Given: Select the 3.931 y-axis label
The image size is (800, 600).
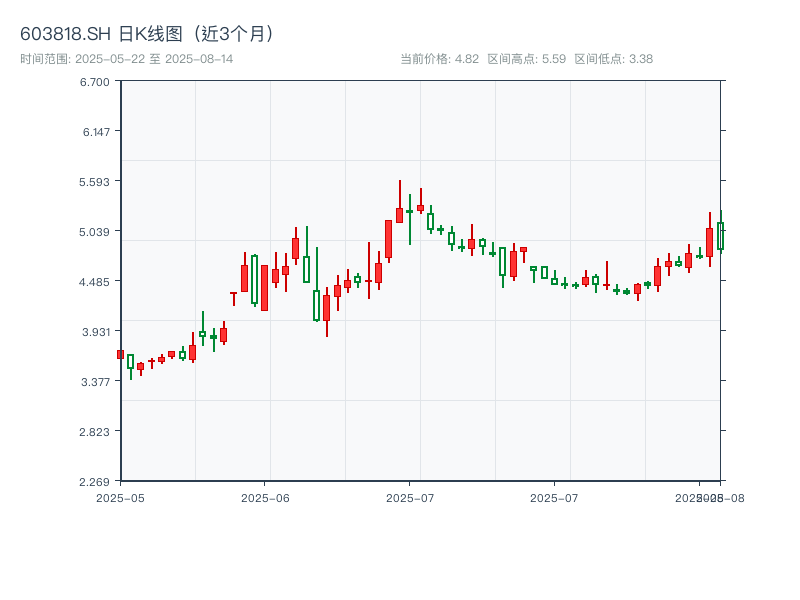Looking at the screenshot, I should tap(95, 331).
